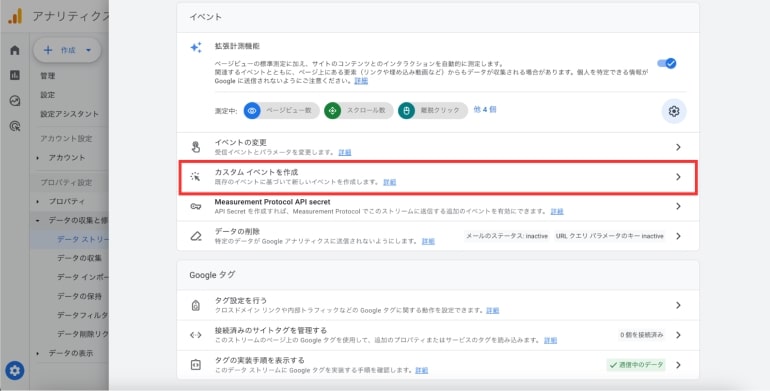
Task: Open the Advertising target icon
Action: click(15, 126)
